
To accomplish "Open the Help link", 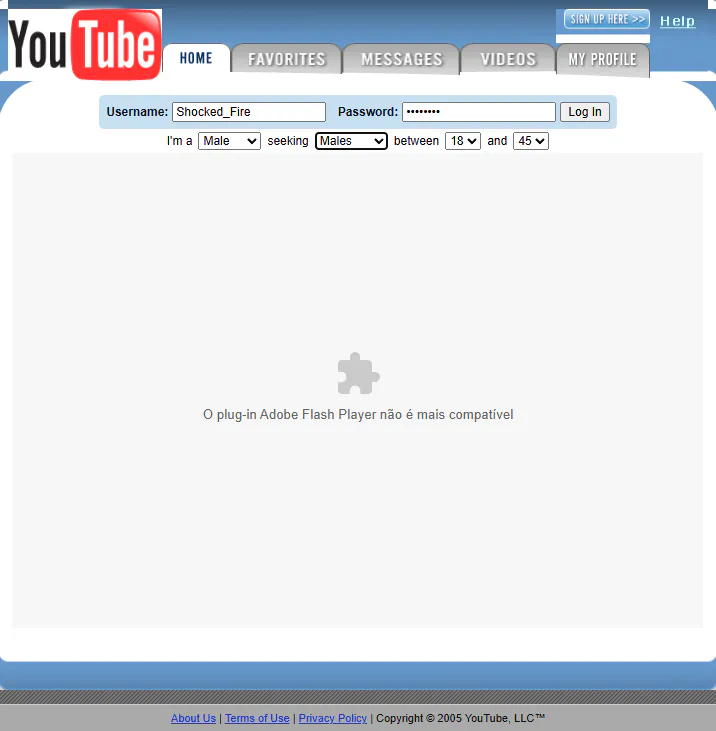I will pos(677,21).
